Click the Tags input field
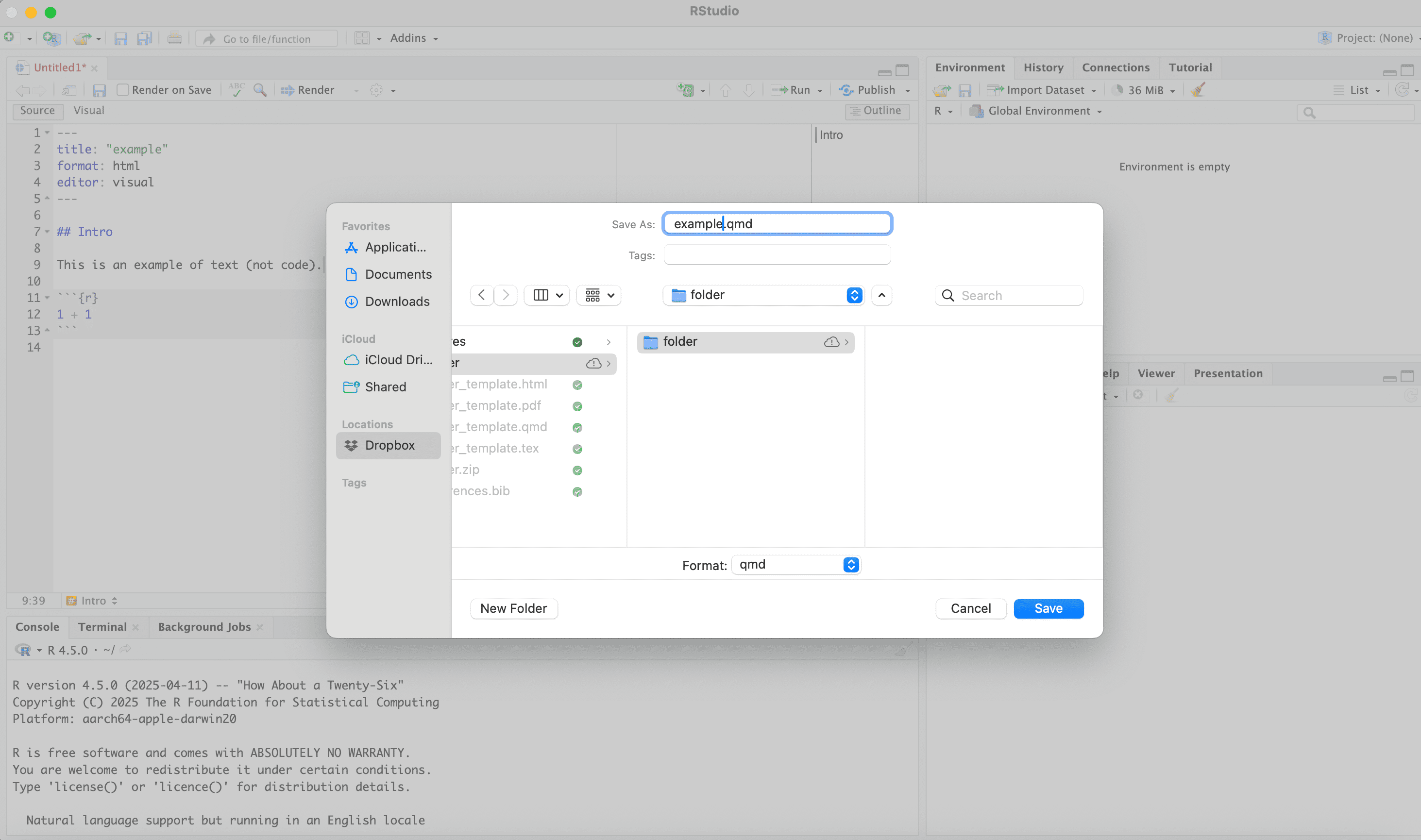Viewport: 1421px width, 840px height. [776, 255]
